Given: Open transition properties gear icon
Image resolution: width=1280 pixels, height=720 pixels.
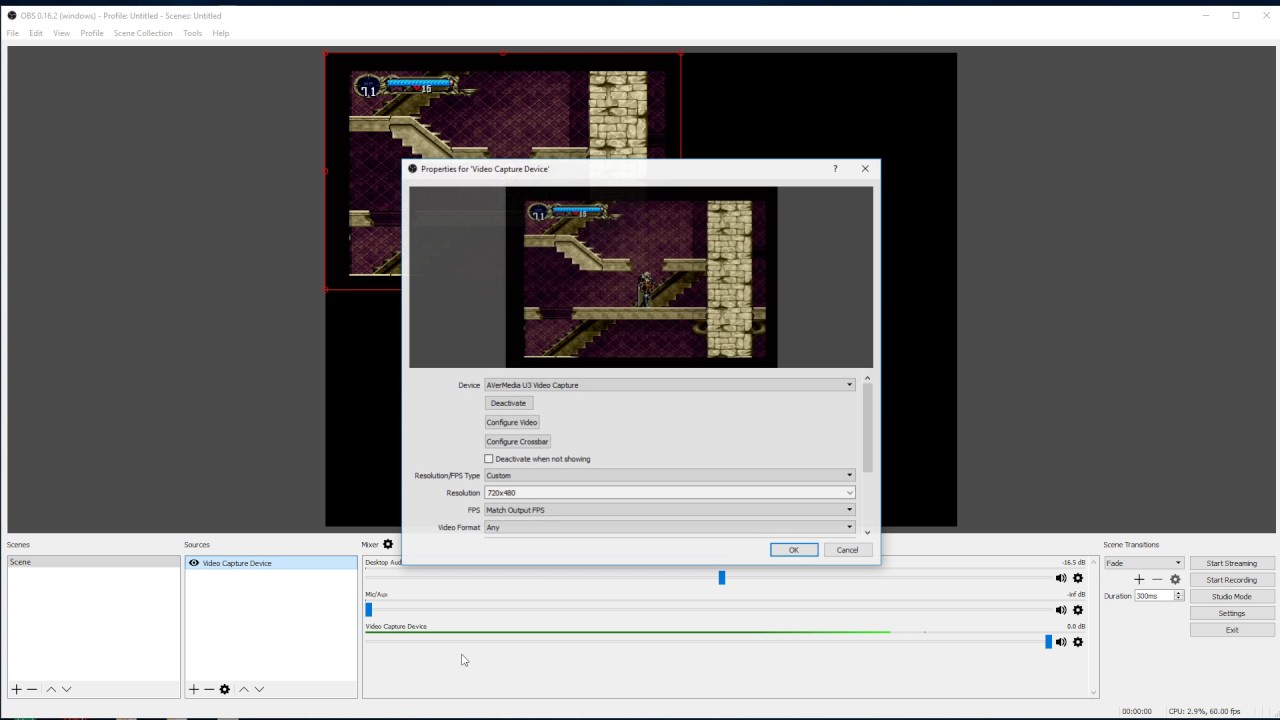Looking at the screenshot, I should tap(1175, 579).
